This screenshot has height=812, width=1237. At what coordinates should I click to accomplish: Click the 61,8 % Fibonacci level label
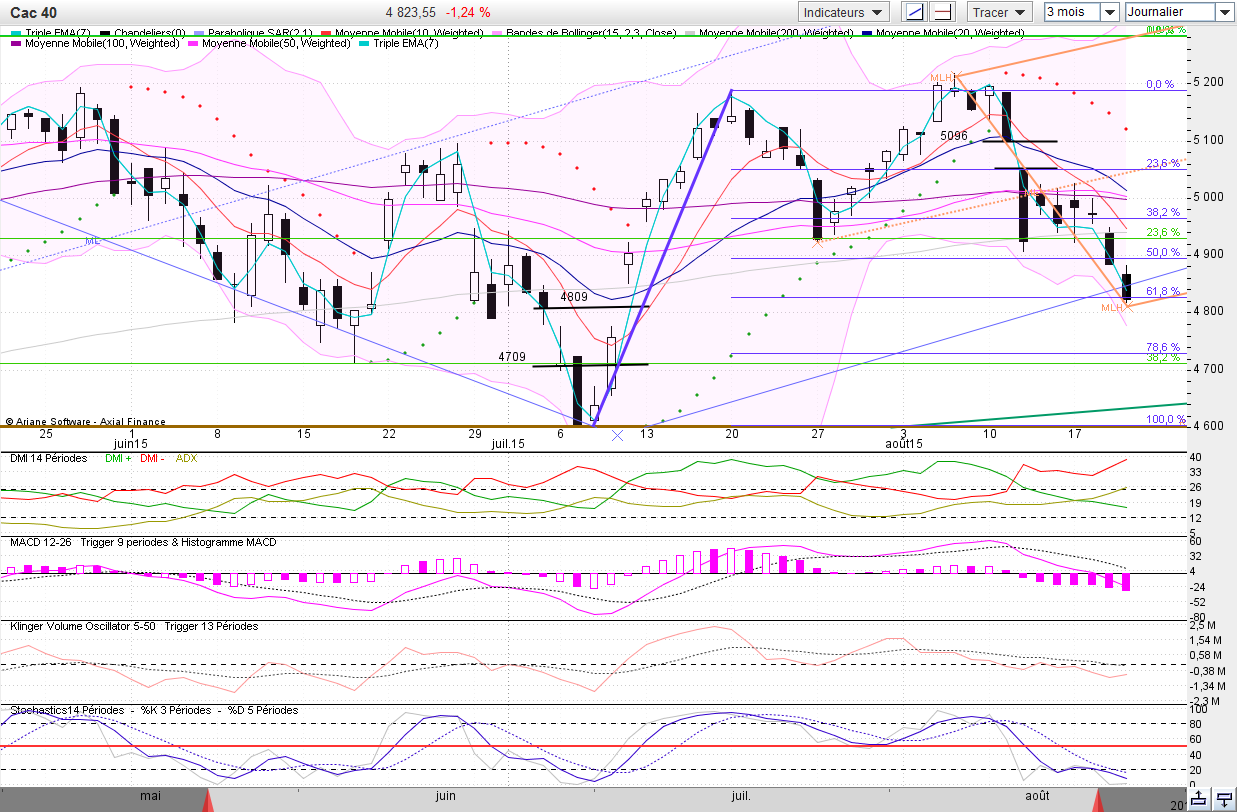(1163, 291)
